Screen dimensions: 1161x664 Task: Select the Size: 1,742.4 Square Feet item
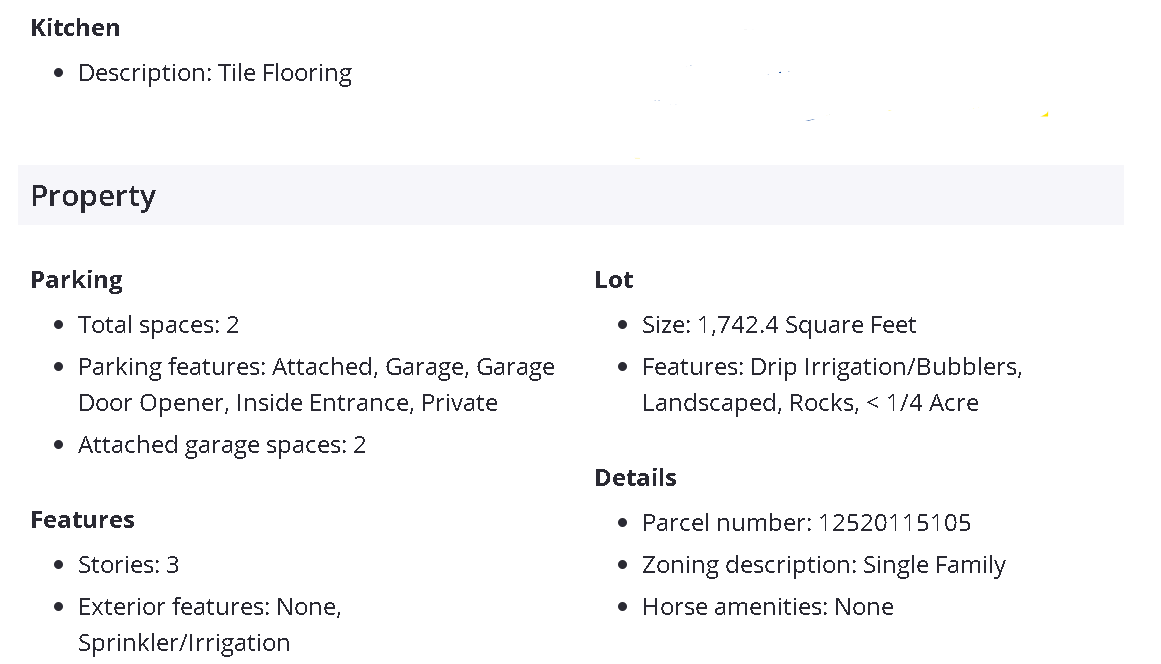point(779,325)
